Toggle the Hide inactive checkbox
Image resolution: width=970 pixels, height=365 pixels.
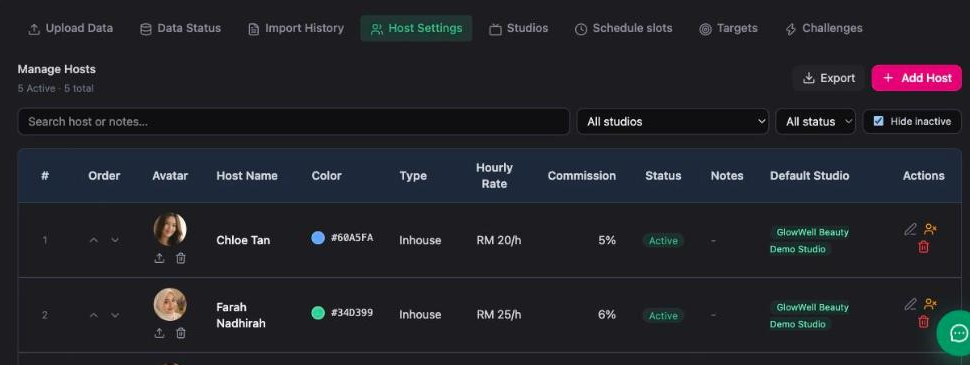coord(878,121)
